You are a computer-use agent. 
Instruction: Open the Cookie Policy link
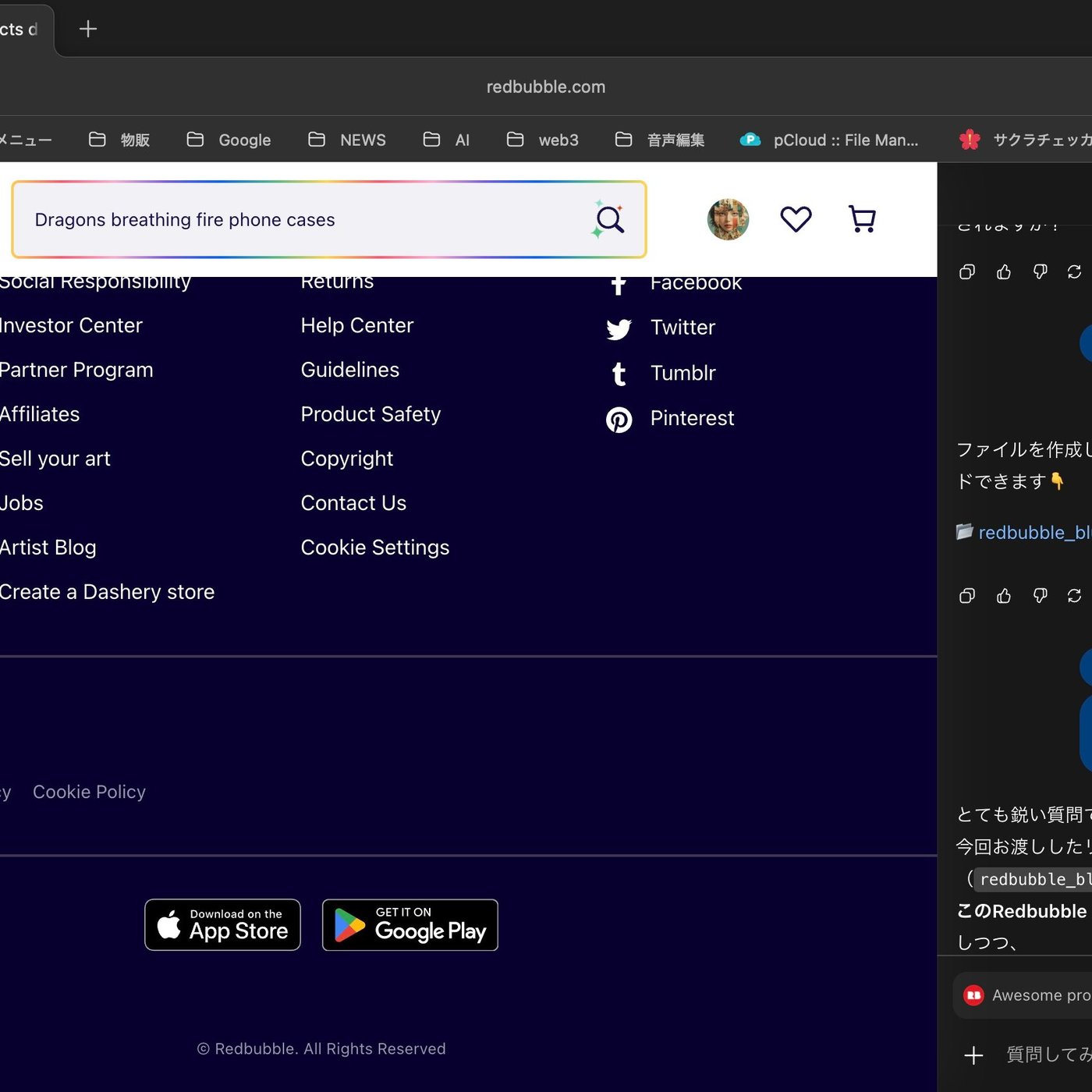tap(89, 792)
